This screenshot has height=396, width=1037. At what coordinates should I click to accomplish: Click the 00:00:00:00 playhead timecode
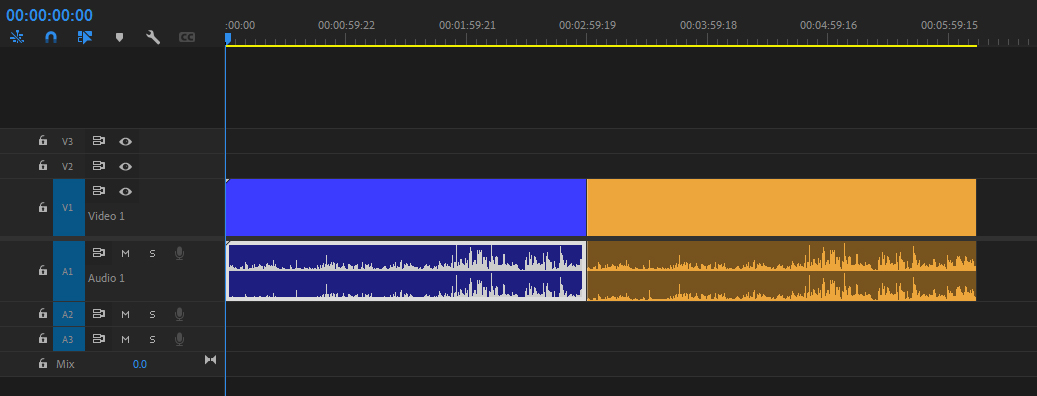tap(50, 15)
